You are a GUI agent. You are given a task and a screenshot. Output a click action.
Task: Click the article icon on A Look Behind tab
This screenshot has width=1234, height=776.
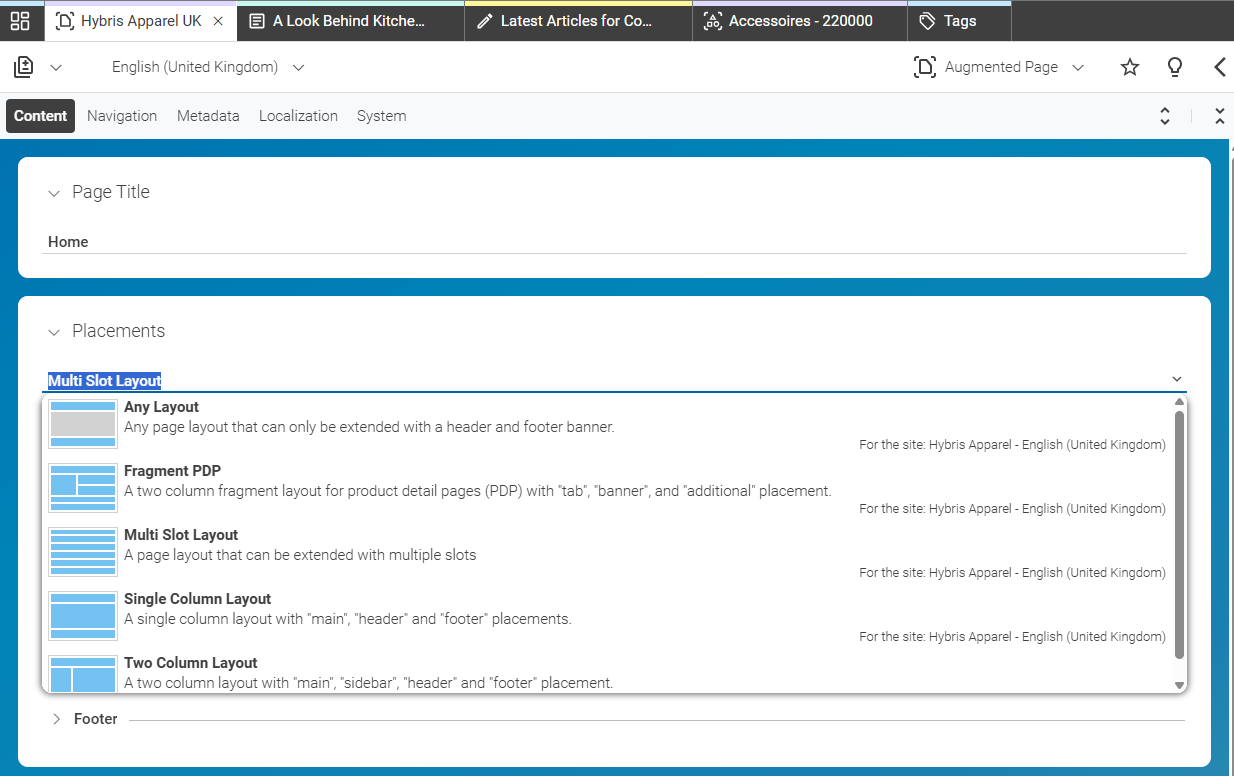tap(257, 21)
